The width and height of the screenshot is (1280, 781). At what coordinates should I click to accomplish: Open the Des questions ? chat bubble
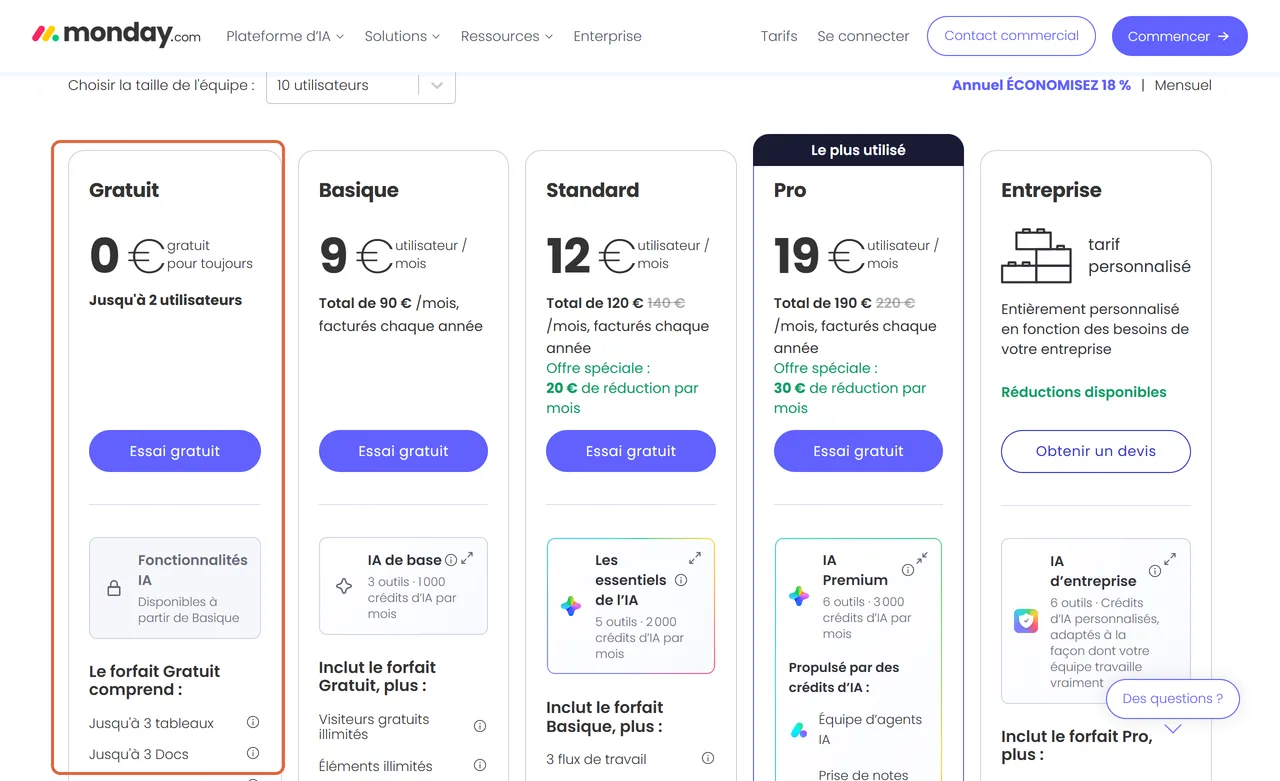pos(1173,699)
